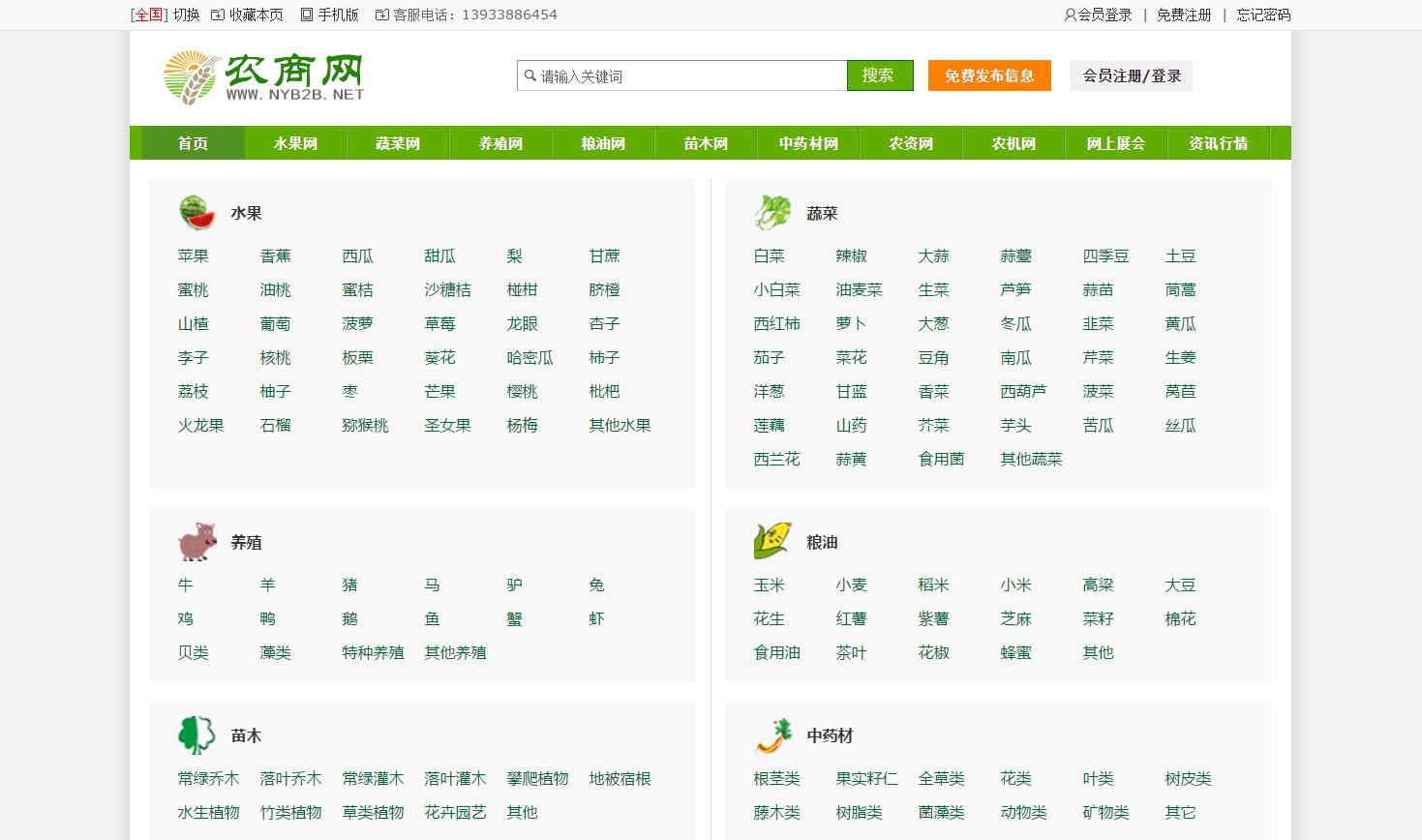1422x840 pixels.
Task: Click the ginseng icon beside 中药材
Action: tap(774, 735)
